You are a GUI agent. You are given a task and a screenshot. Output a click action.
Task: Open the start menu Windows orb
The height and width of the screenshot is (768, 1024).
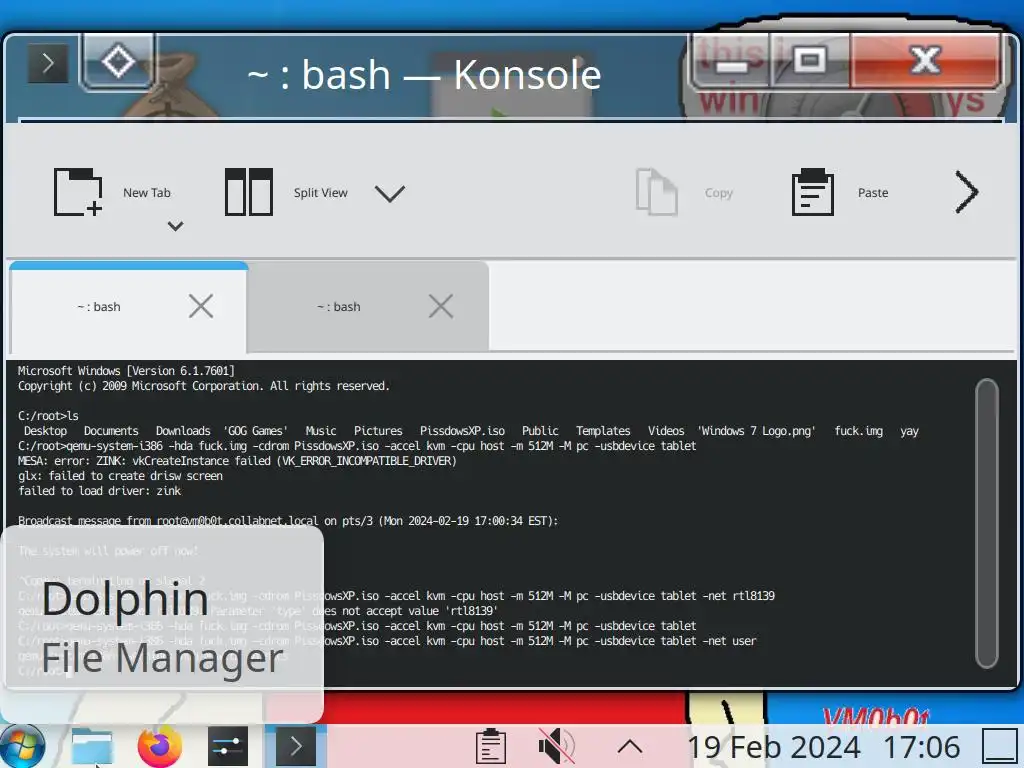pos(22,746)
